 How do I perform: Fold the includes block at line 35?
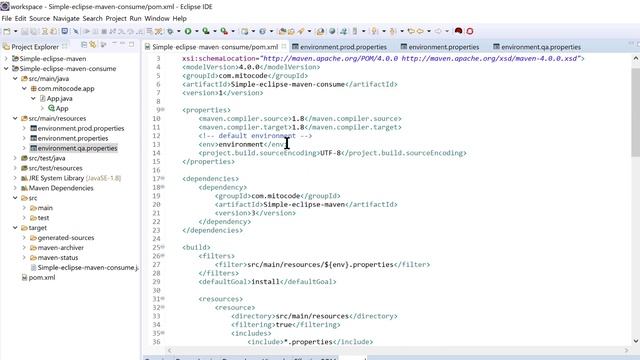point(163,333)
